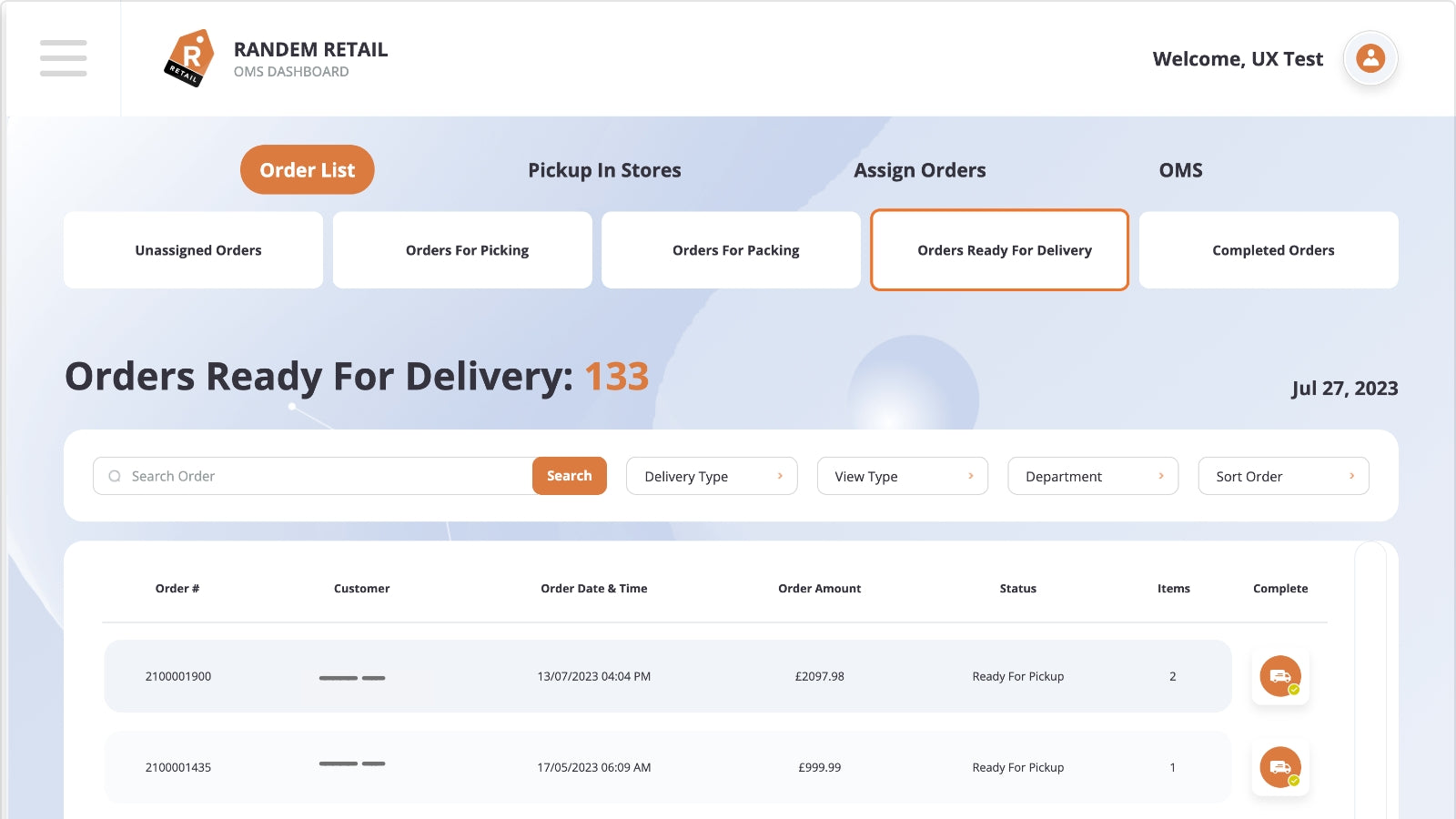Complete order 2100001900 with truck icon
This screenshot has height=819, width=1456.
coord(1279,676)
